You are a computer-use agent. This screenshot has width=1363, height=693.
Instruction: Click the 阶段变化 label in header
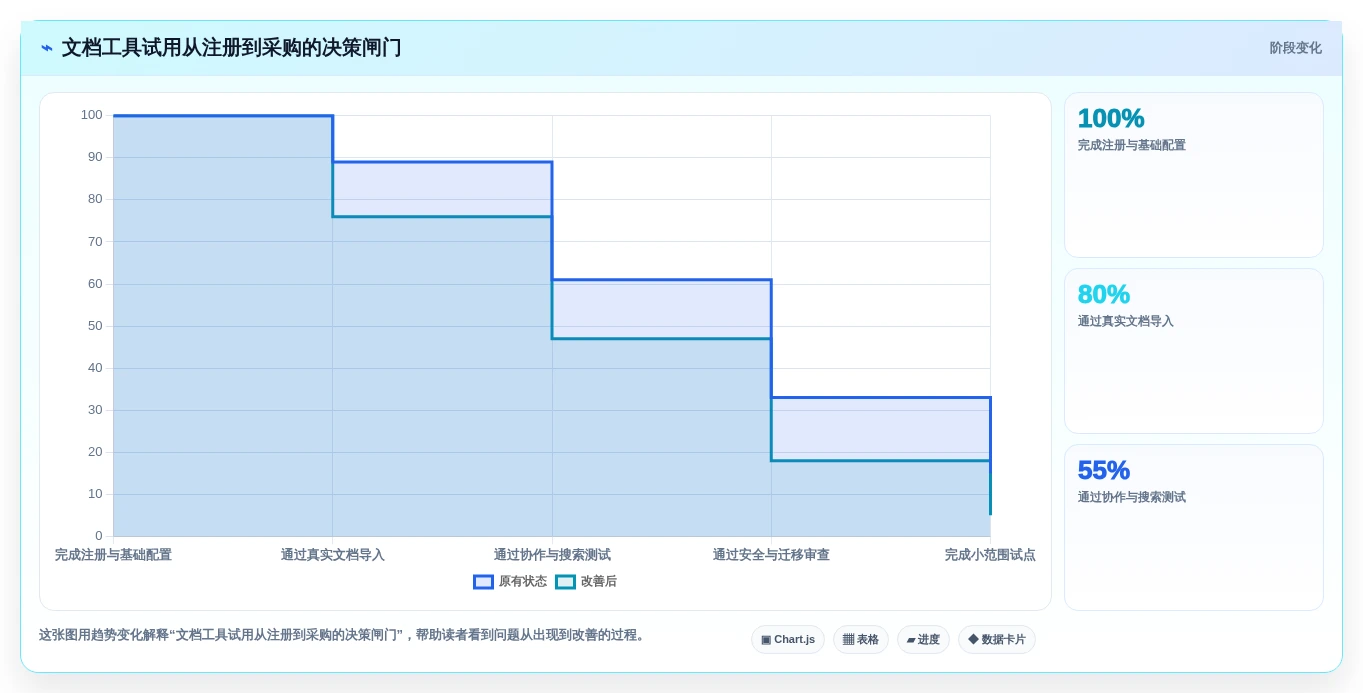click(1295, 48)
